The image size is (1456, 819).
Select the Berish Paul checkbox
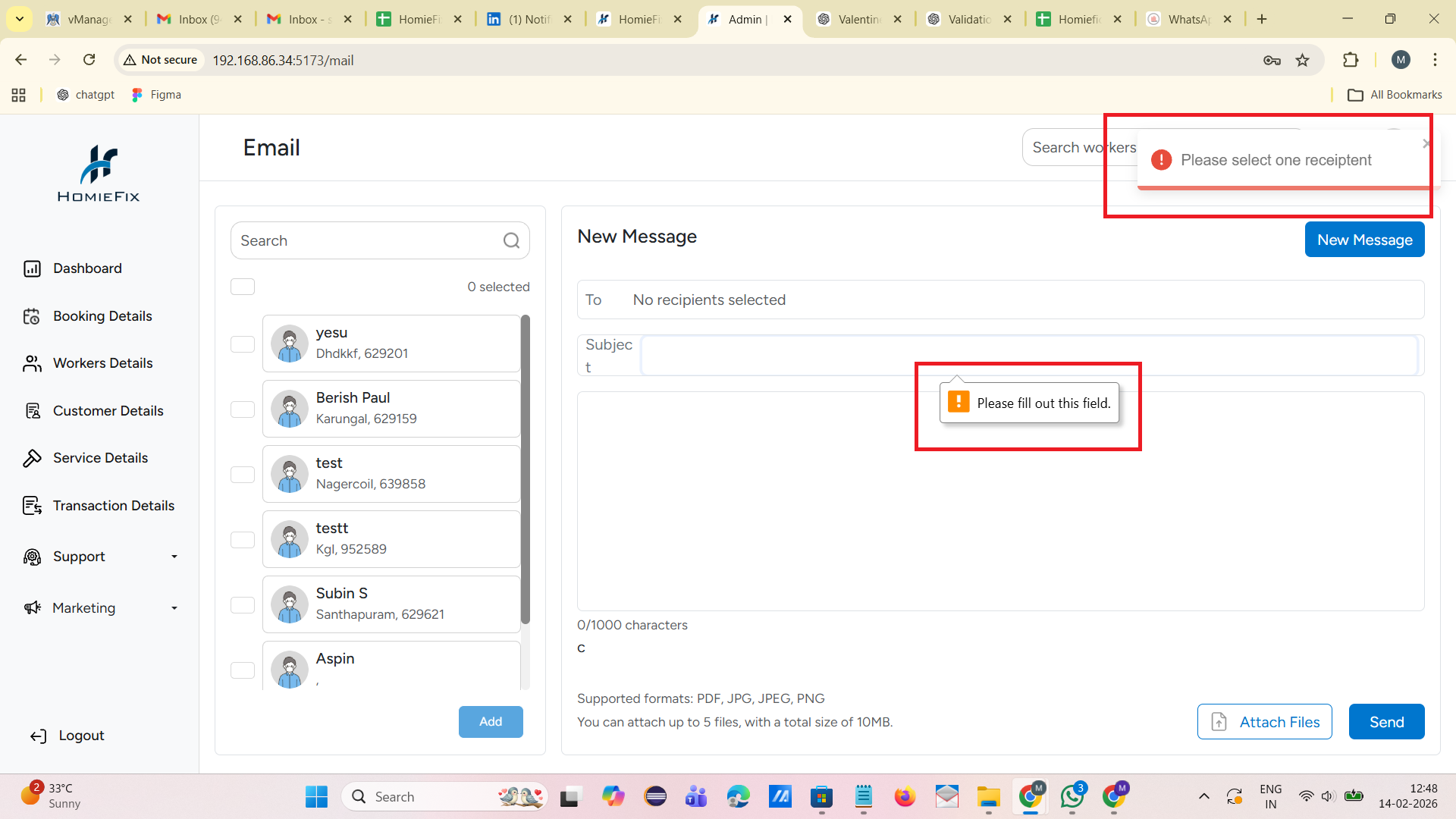(x=243, y=409)
